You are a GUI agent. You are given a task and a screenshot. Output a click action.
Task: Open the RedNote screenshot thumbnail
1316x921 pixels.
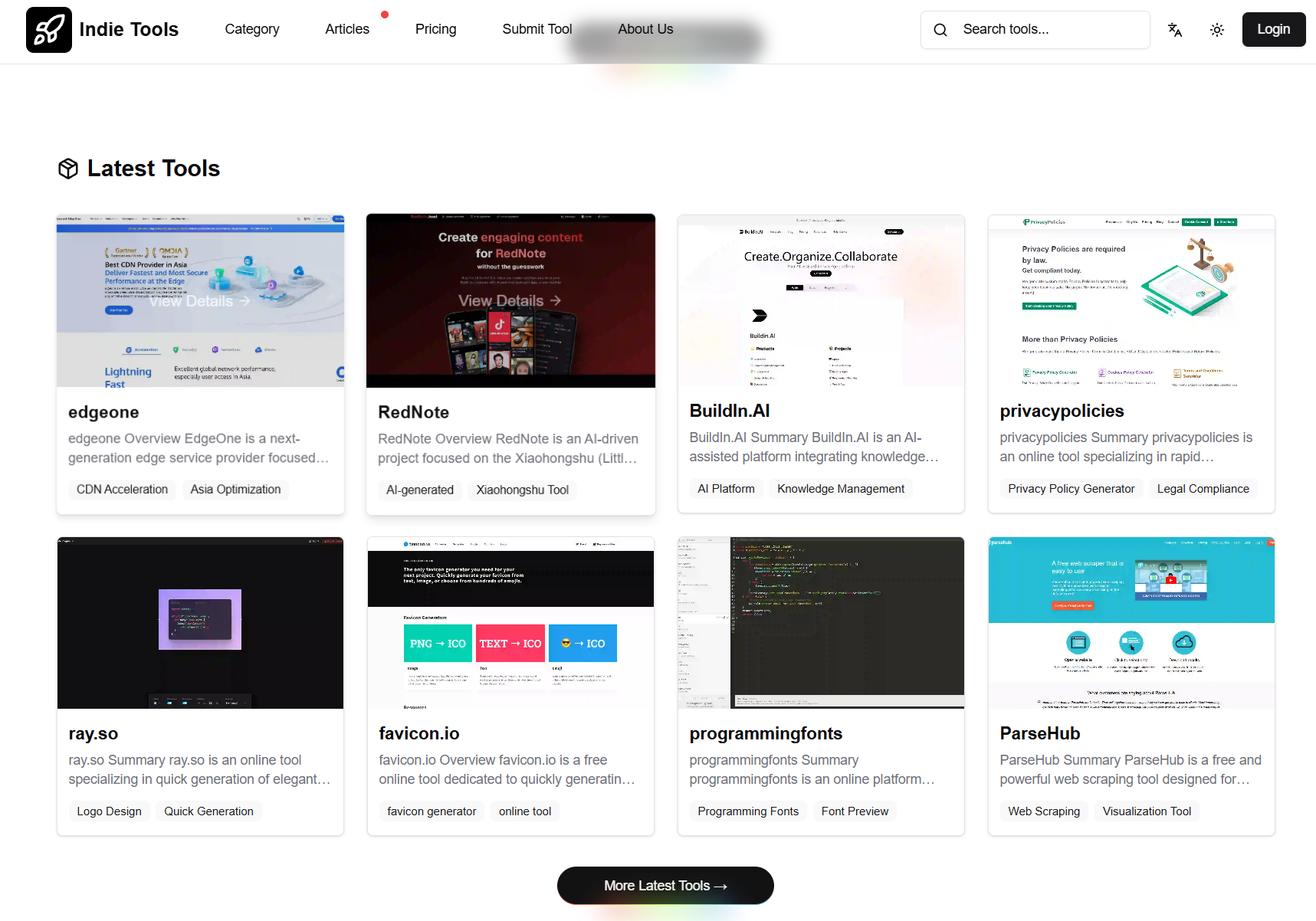(x=510, y=301)
